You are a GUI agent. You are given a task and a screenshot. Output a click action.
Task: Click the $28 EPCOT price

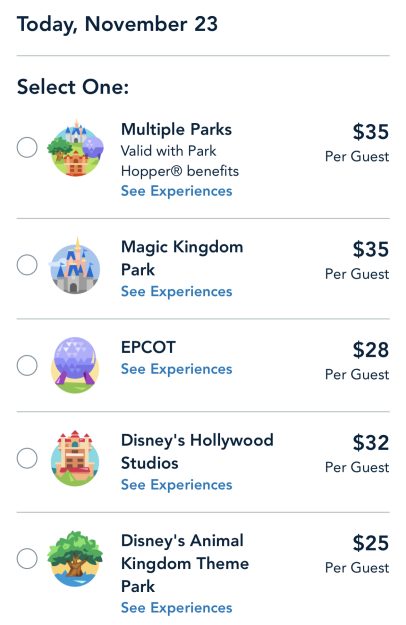(371, 350)
